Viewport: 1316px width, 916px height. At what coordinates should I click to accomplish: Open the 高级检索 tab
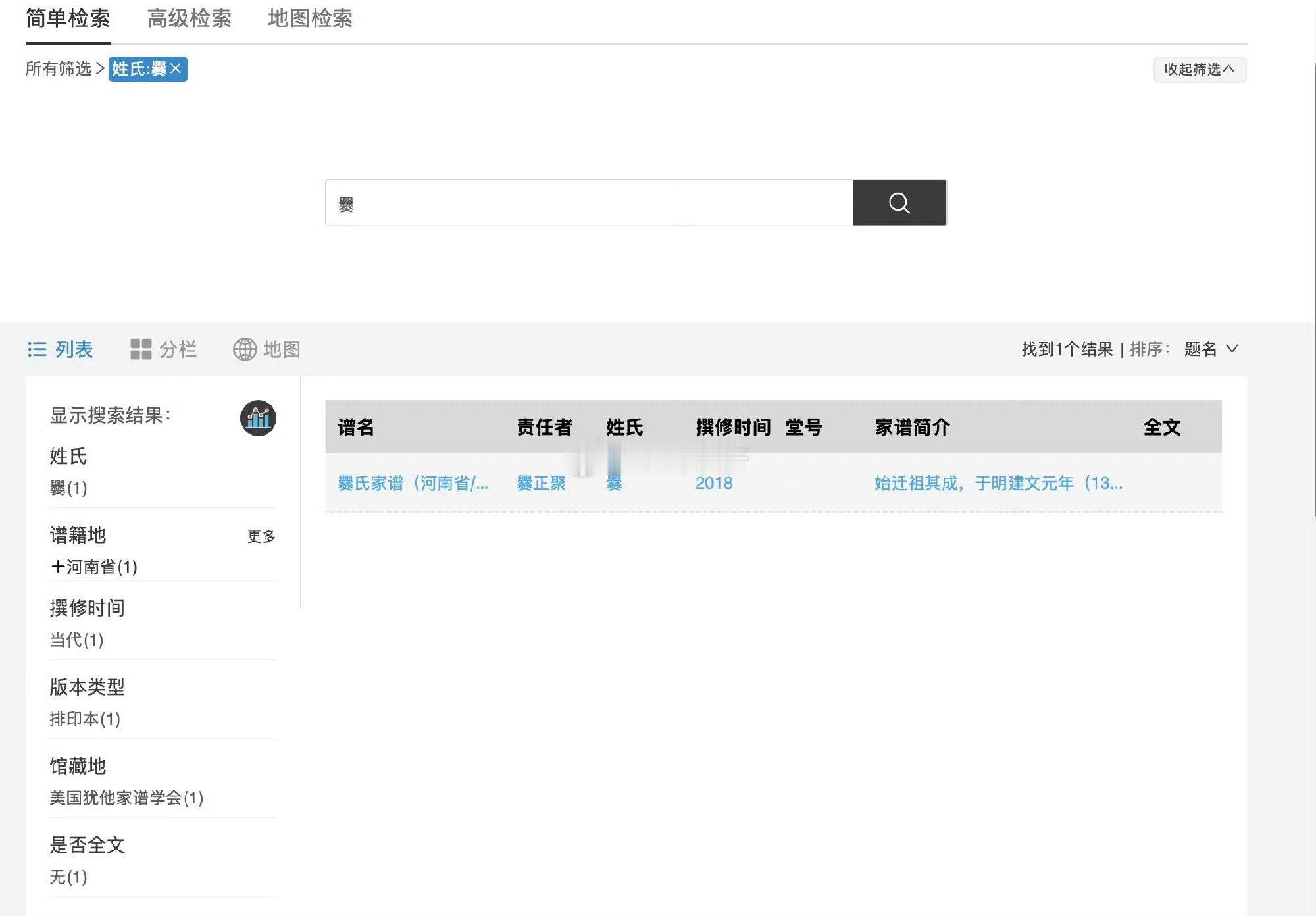click(x=189, y=18)
